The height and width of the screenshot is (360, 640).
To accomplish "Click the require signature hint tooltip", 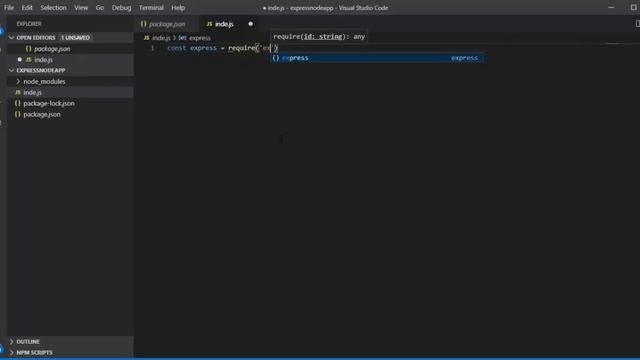I will pos(319,37).
